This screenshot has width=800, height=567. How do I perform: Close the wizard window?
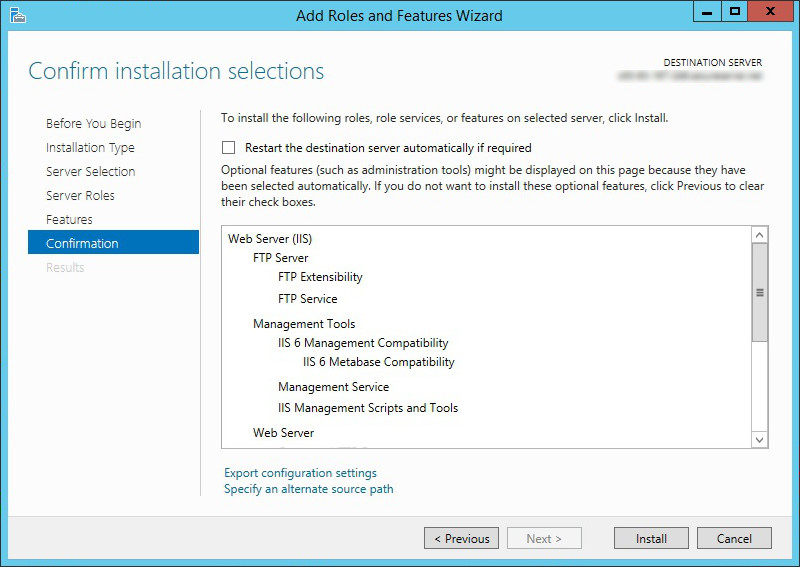click(x=770, y=12)
